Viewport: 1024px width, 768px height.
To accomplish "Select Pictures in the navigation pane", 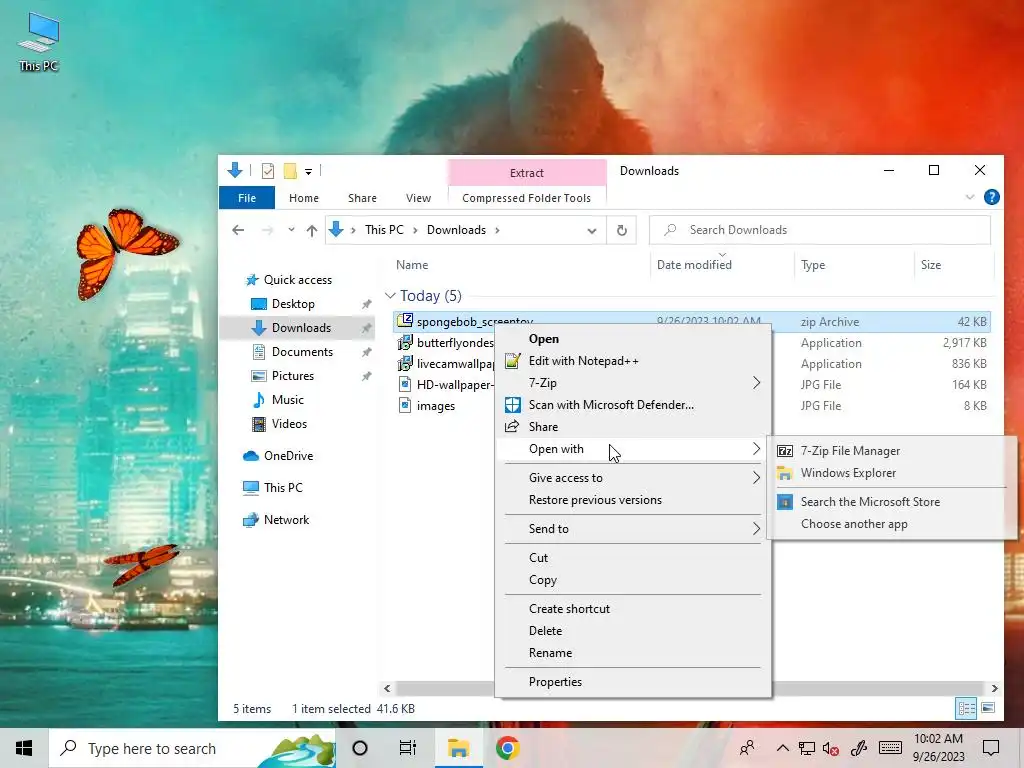I will coord(292,376).
